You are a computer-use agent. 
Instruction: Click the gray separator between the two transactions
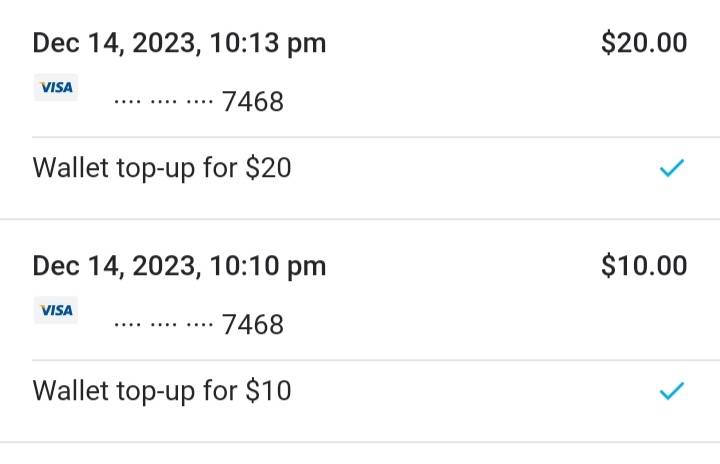[x=360, y=220]
